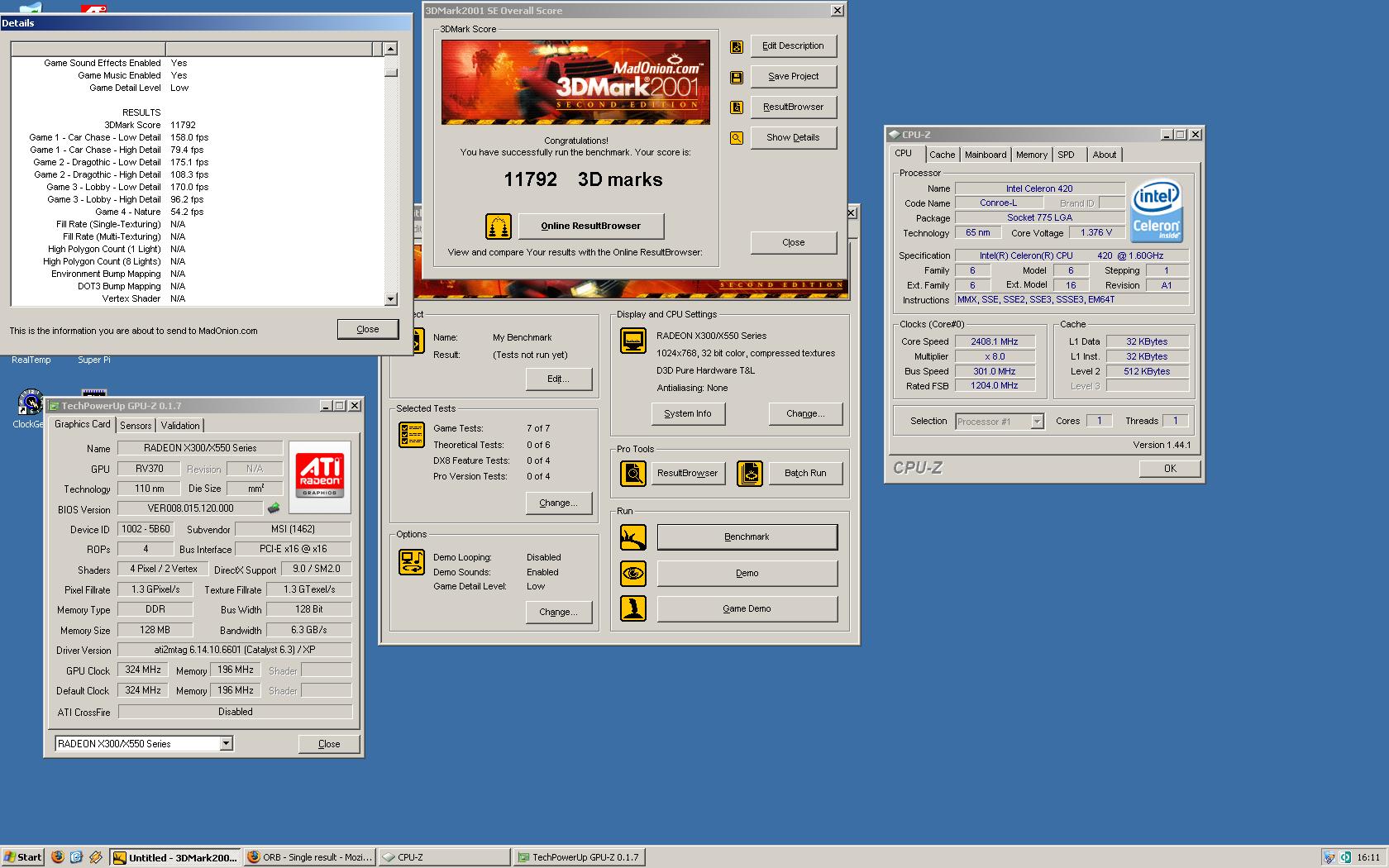Click the Batch Run icon
Image resolution: width=1389 pixels, height=868 pixels.
point(750,474)
